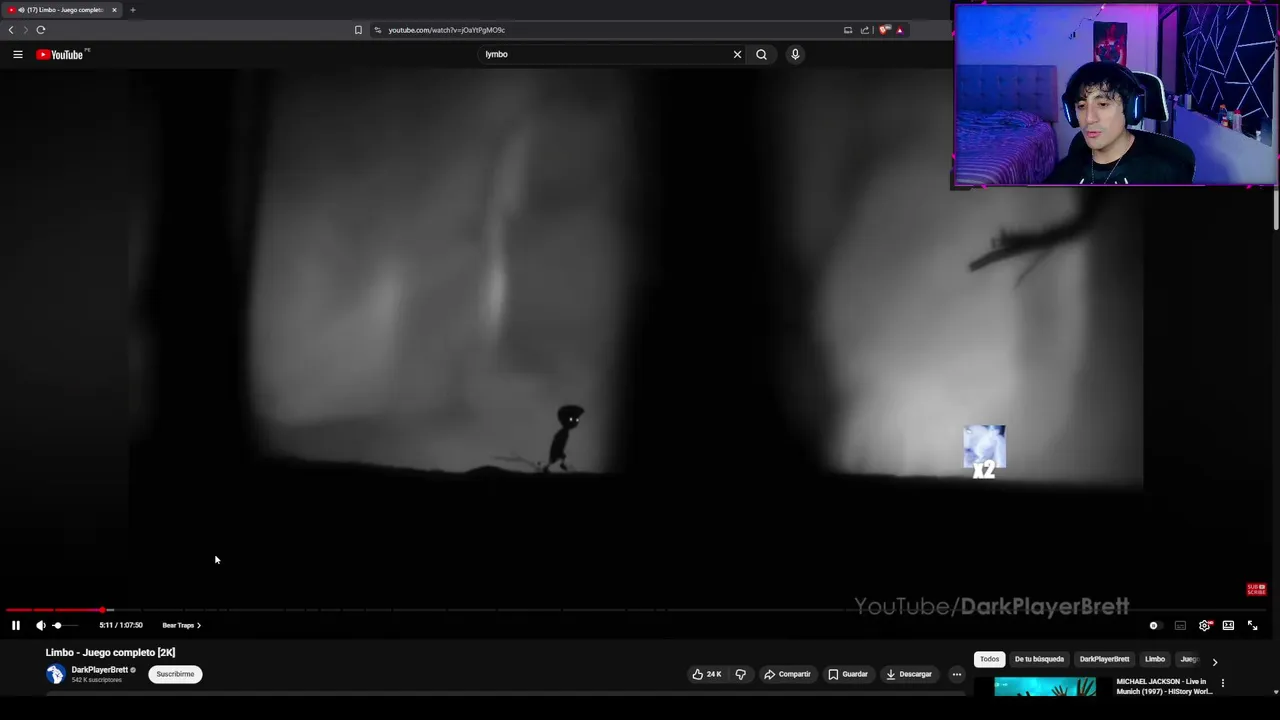Image resolution: width=1280 pixels, height=720 pixels.
Task: Open a new browser tab with plus
Action: coord(132,10)
